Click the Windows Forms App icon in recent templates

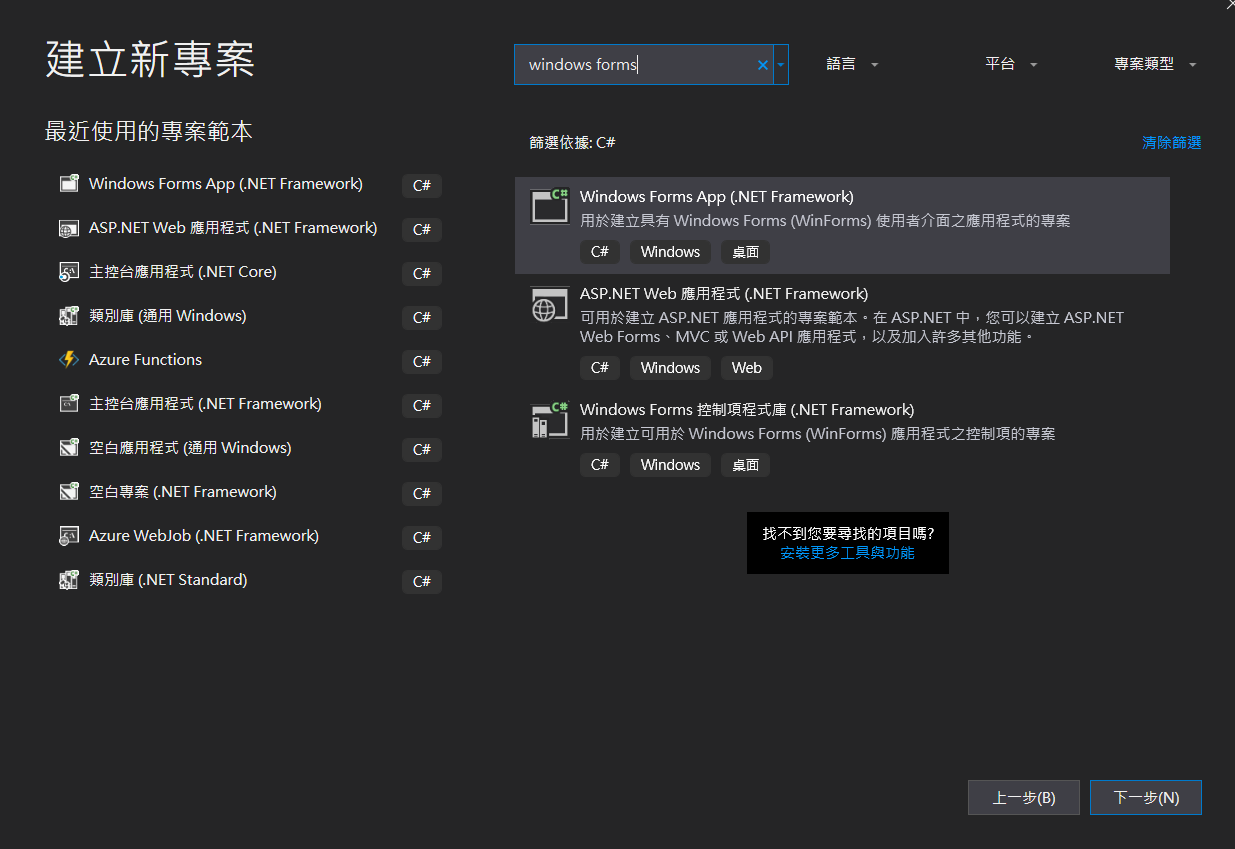click(x=69, y=184)
